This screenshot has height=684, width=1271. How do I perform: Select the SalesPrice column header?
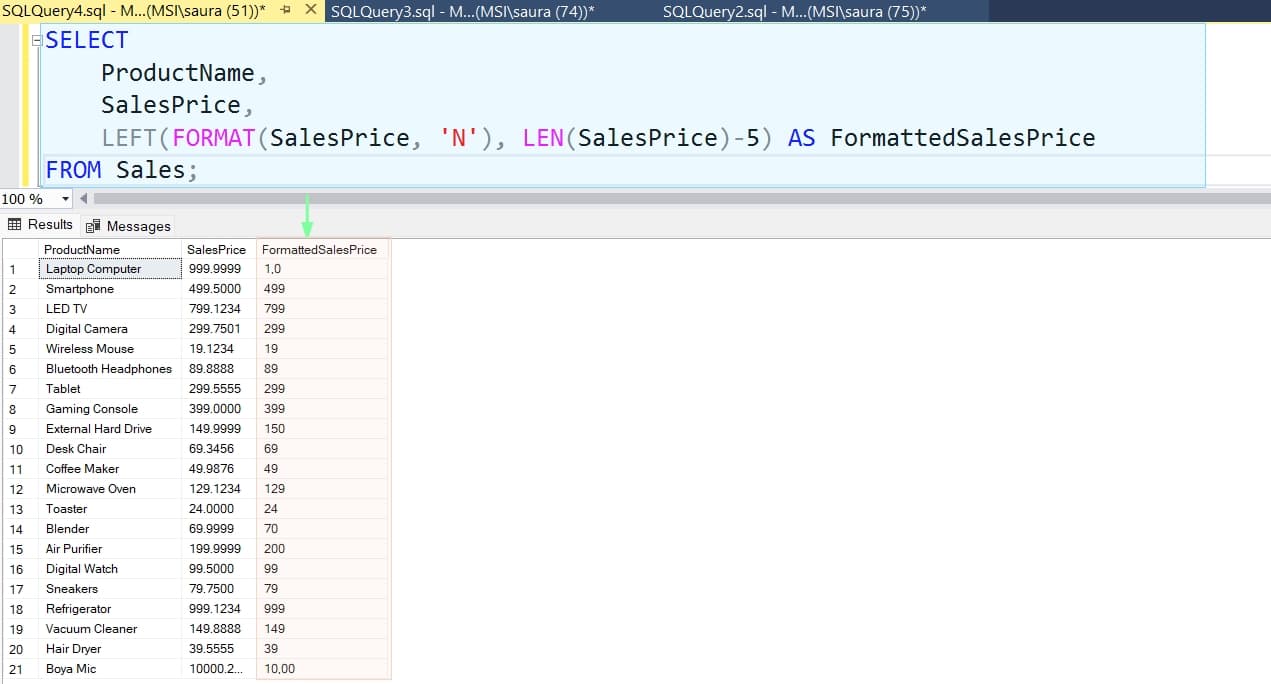(x=216, y=249)
